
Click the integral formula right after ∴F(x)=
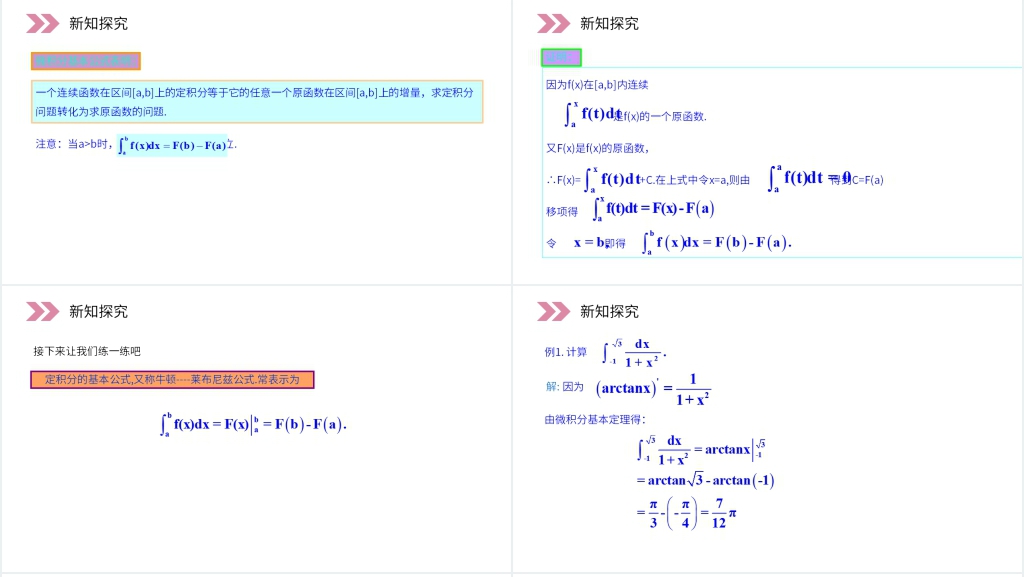pos(611,179)
